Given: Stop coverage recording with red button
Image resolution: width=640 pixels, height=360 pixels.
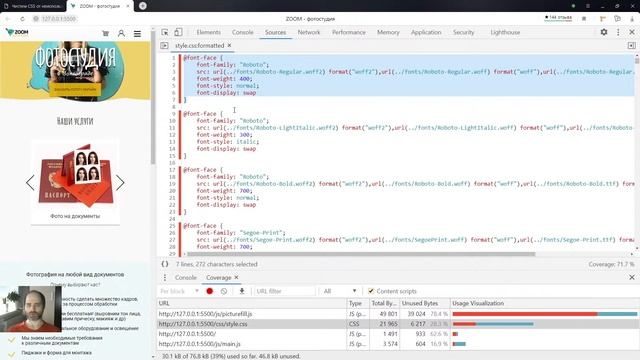Looking at the screenshot, I should pyautogui.click(x=210, y=291).
